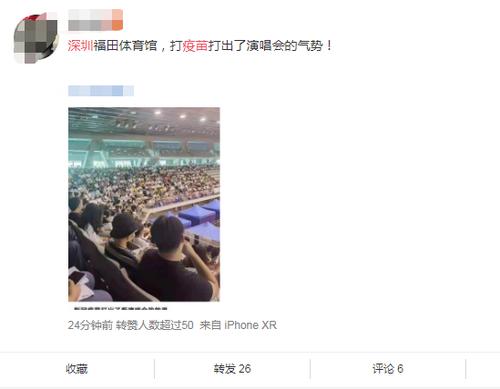
Task: Click the arena ceiling lights in thumbnail
Action: point(180,116)
